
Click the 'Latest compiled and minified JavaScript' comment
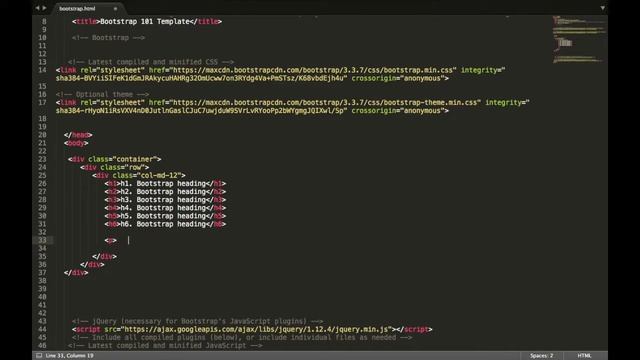pos(165,346)
